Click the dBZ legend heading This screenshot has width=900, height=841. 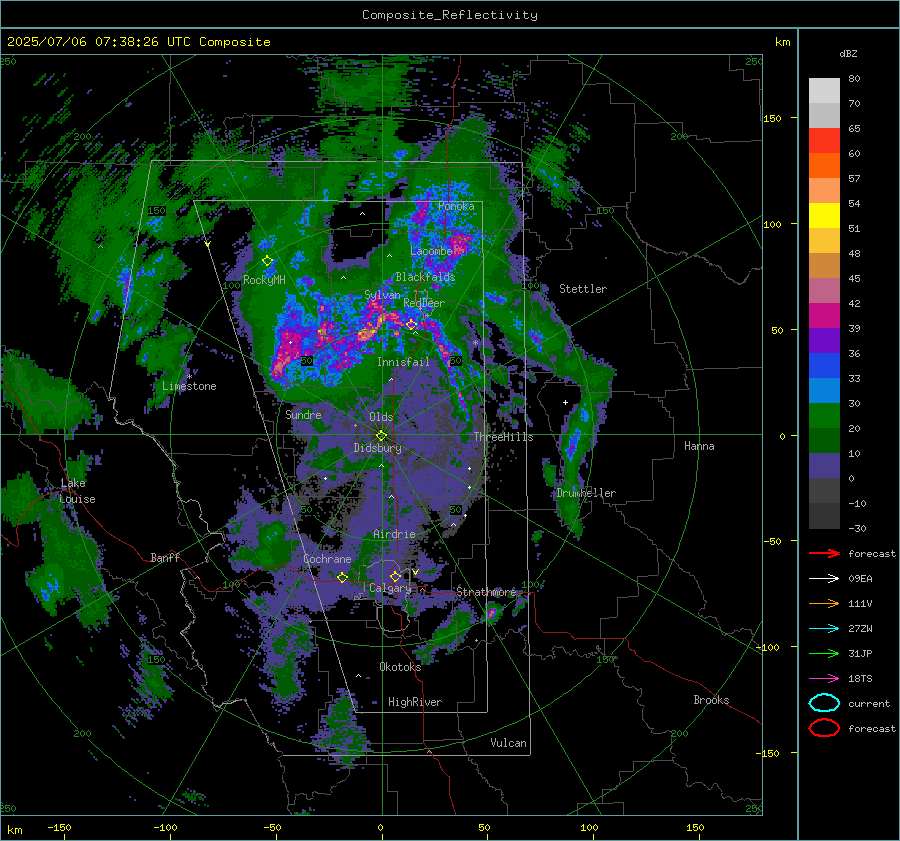coord(848,53)
